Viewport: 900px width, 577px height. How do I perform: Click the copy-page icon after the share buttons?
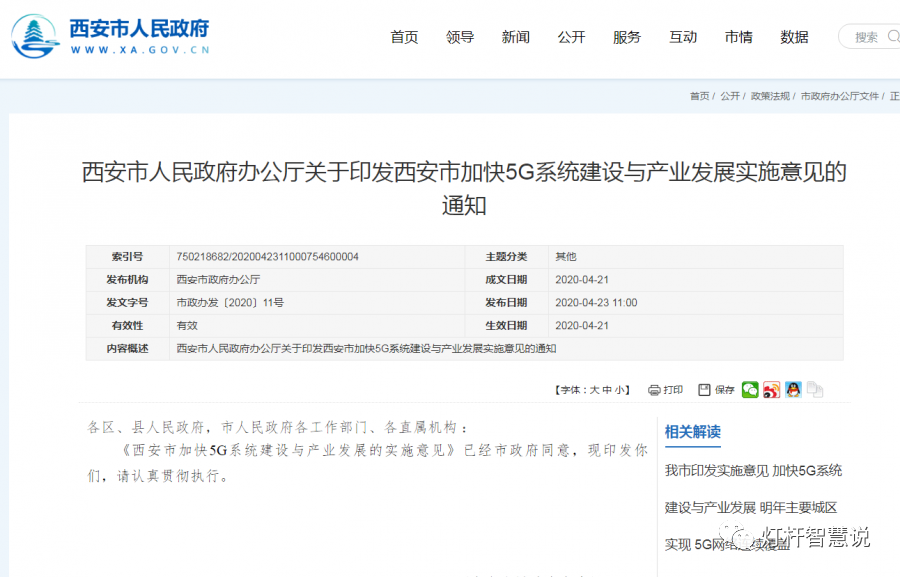point(814,389)
